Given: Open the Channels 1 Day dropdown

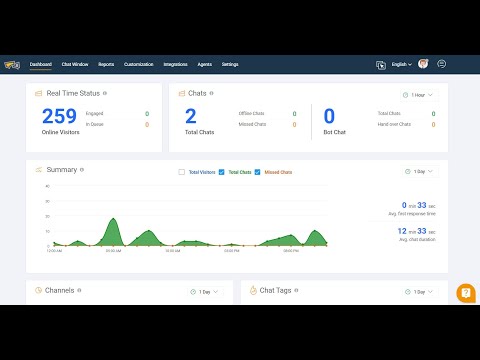Looking at the screenshot, I should pos(205,292).
